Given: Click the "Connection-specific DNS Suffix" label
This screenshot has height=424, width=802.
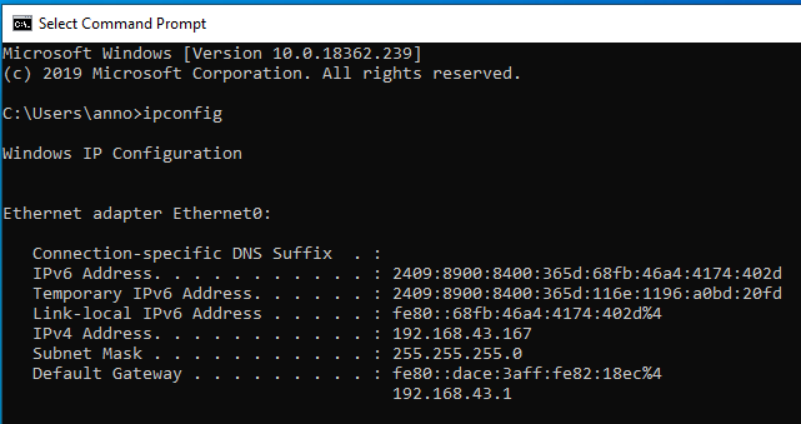Looking at the screenshot, I should (180, 254).
